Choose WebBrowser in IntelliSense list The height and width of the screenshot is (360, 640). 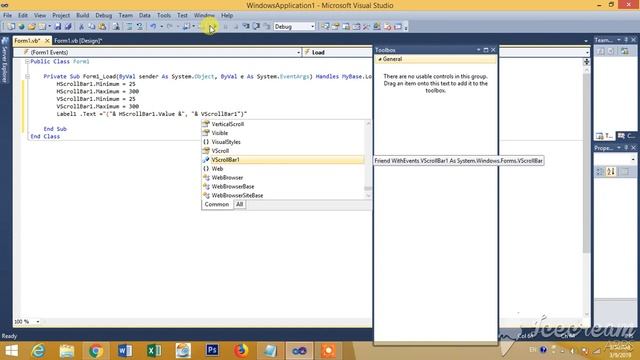(283, 178)
